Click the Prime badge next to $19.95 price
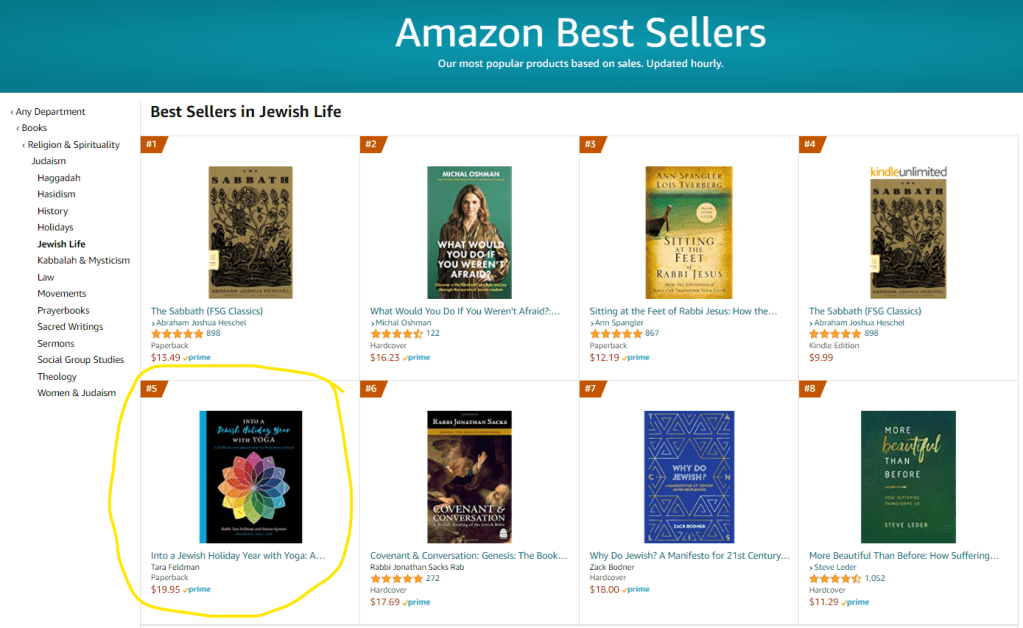Screen dimensions: 1023x628 197,589
